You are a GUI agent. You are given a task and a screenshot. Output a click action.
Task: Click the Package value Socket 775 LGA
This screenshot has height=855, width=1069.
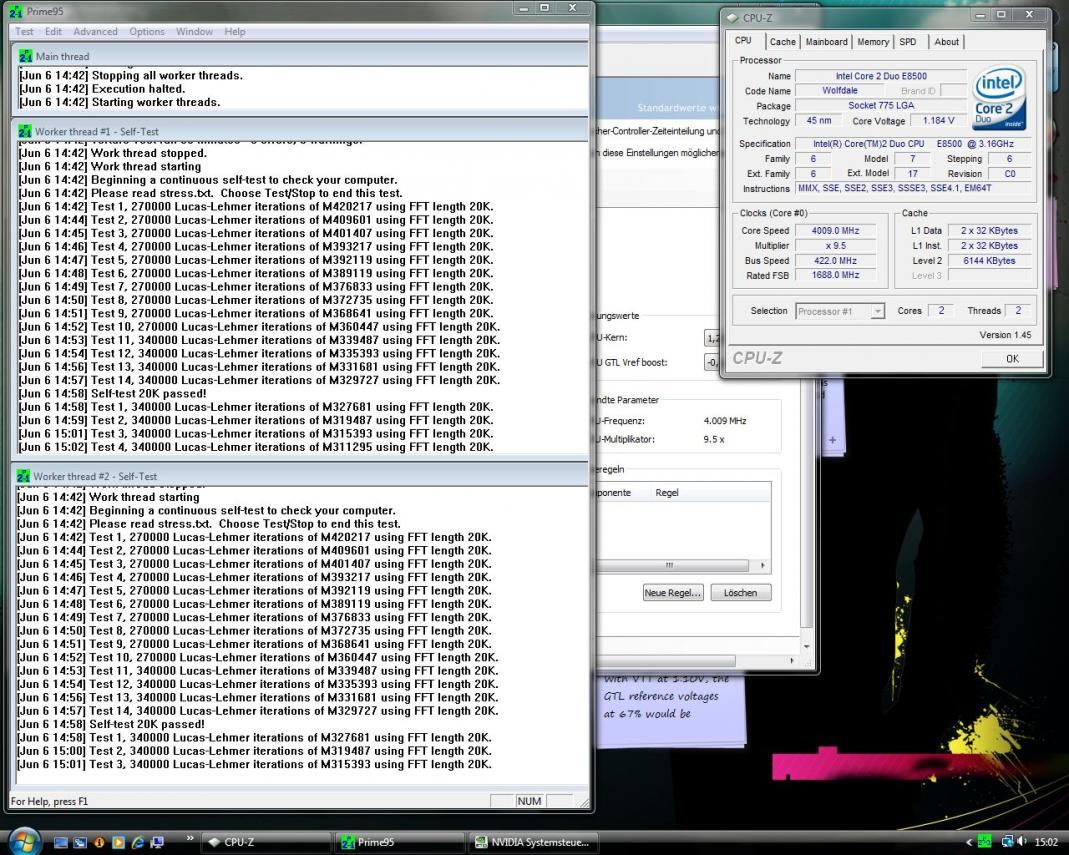[x=881, y=106]
